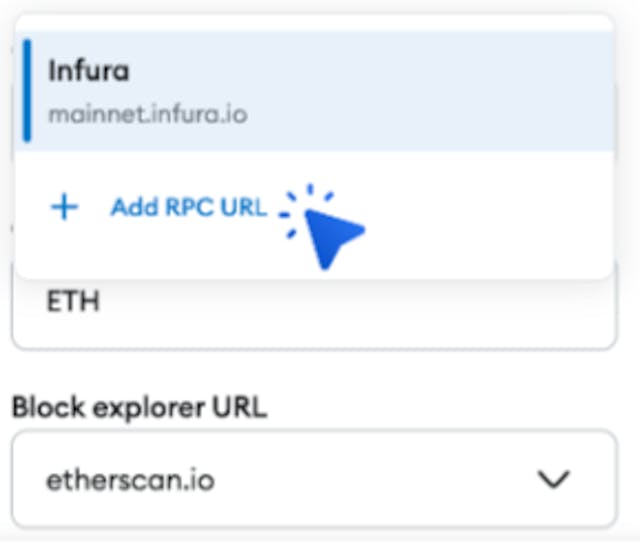Click the click-burst marks beside the cursor
The width and height of the screenshot is (640, 551).
point(306,210)
